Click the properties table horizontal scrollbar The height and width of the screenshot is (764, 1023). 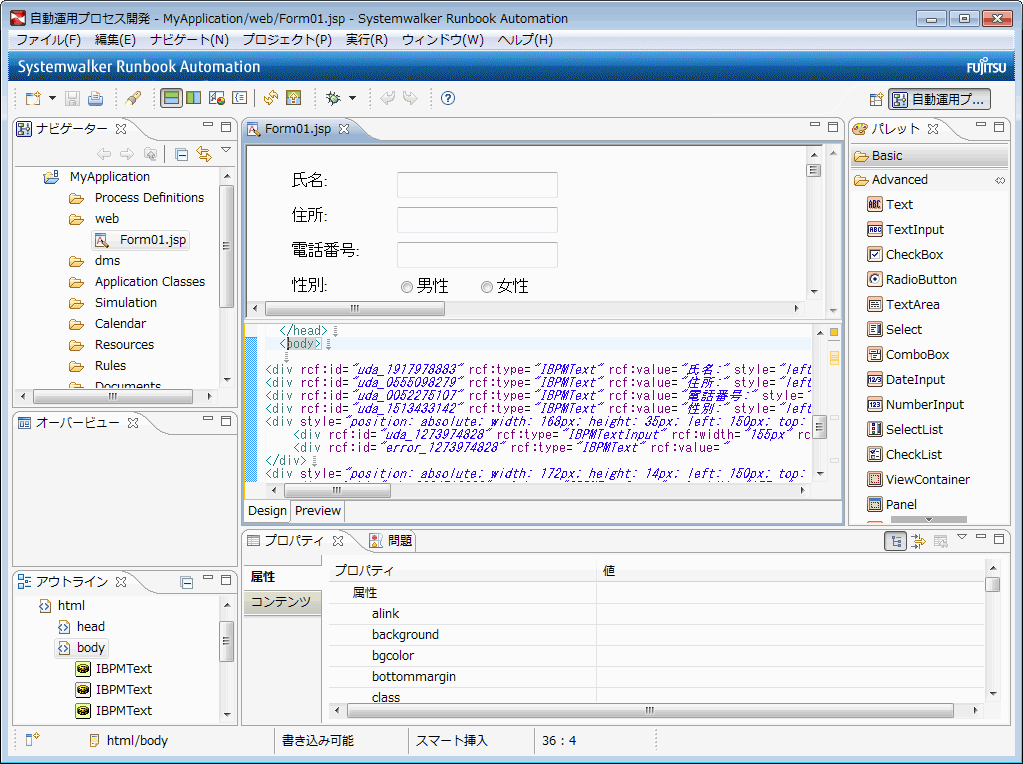(650, 711)
